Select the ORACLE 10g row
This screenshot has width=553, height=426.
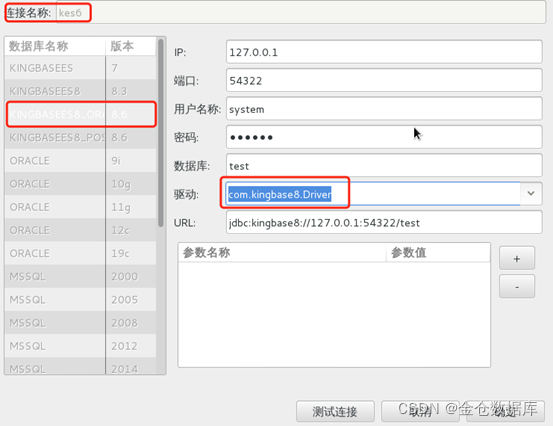pyautogui.click(x=80, y=184)
